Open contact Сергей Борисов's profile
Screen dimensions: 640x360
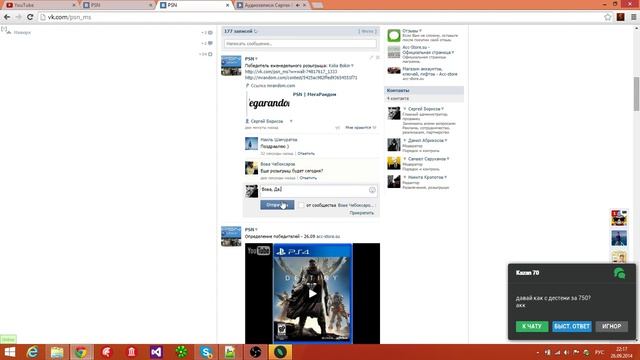(x=424, y=109)
